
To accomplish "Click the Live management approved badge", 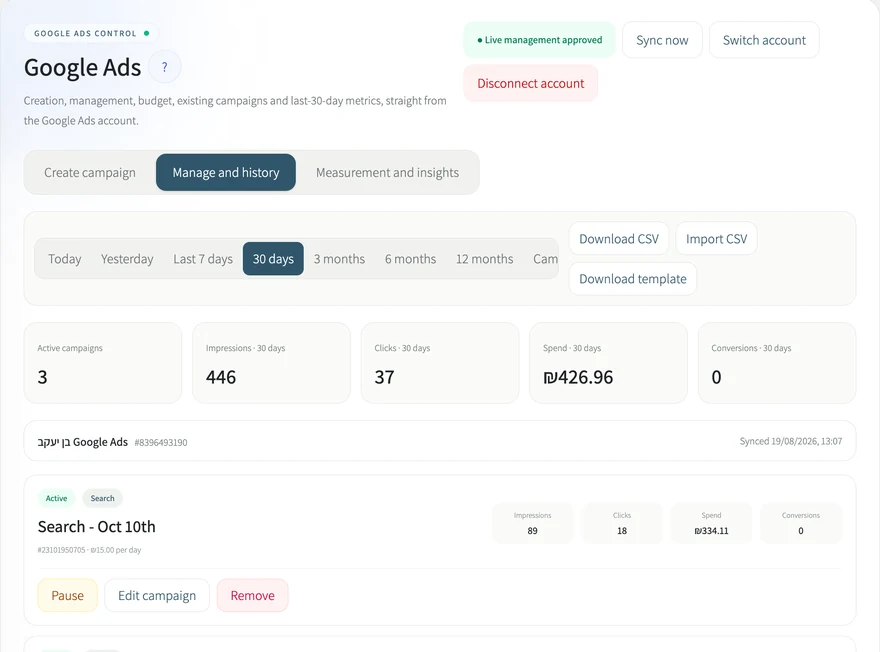I will (x=539, y=40).
